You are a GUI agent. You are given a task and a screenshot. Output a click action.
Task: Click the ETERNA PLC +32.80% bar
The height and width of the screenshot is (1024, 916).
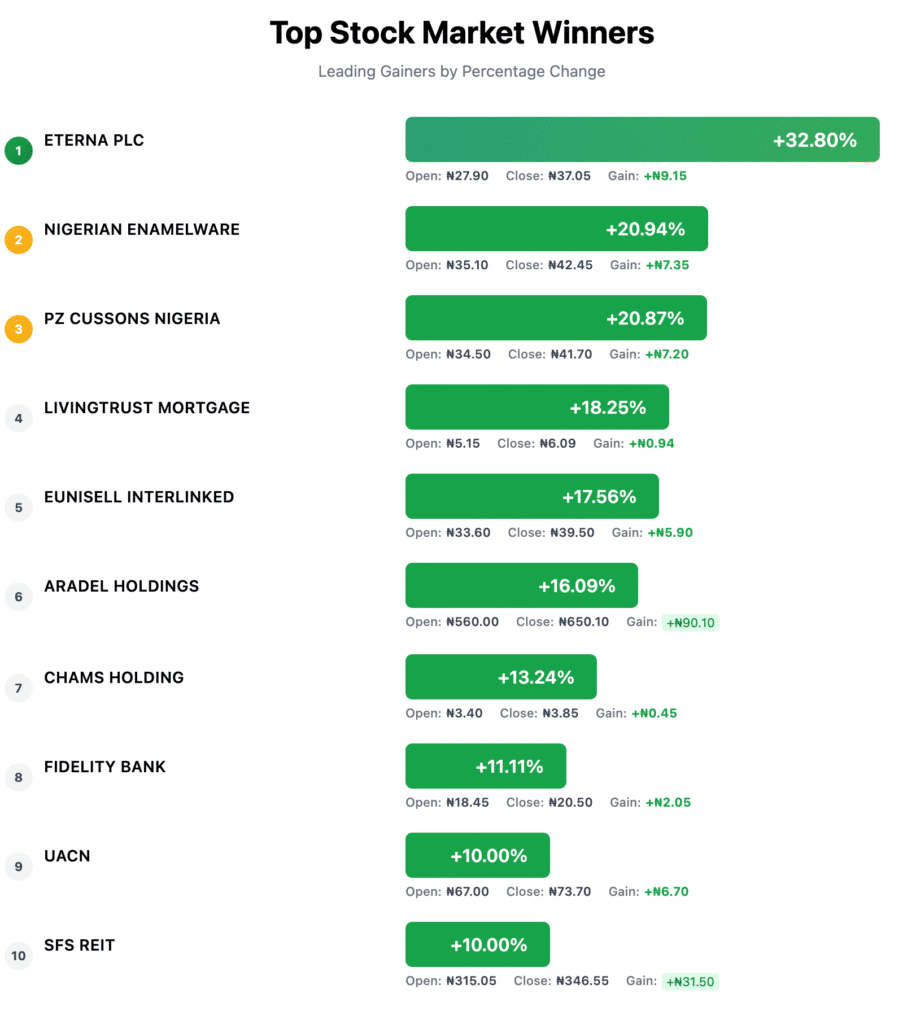[642, 140]
